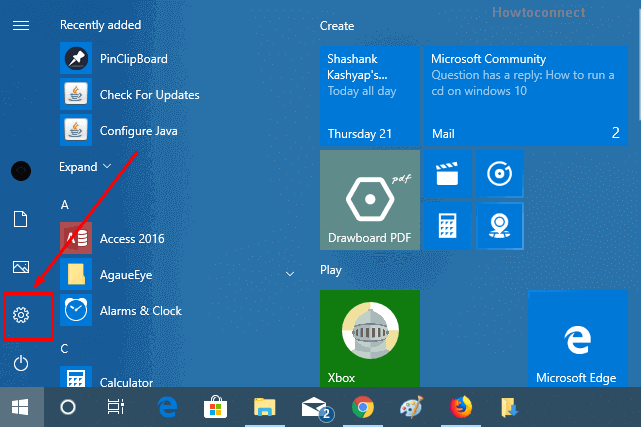Open Configure Java entry
This screenshot has height=427, width=641.
tap(119, 131)
